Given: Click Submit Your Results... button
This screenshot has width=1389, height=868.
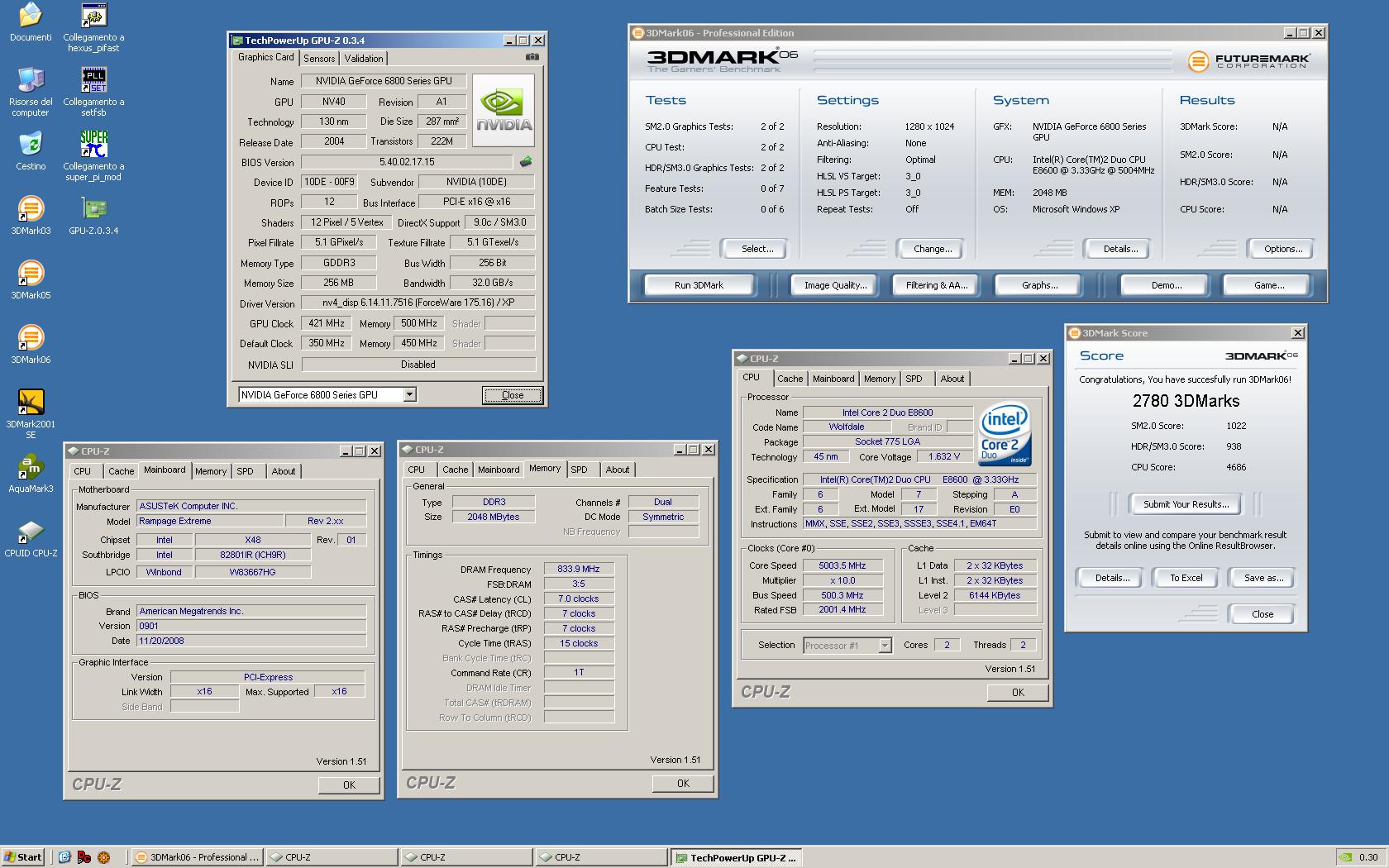Looking at the screenshot, I should click(x=1186, y=504).
